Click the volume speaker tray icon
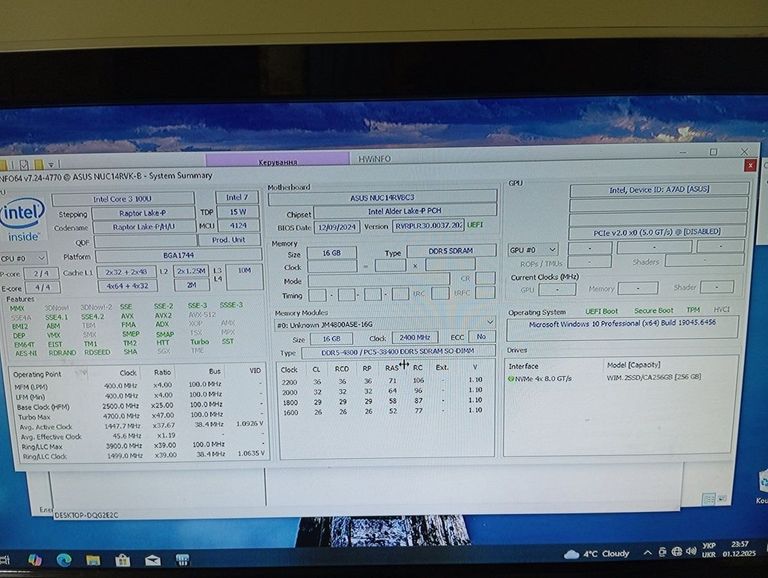 pyautogui.click(x=691, y=552)
